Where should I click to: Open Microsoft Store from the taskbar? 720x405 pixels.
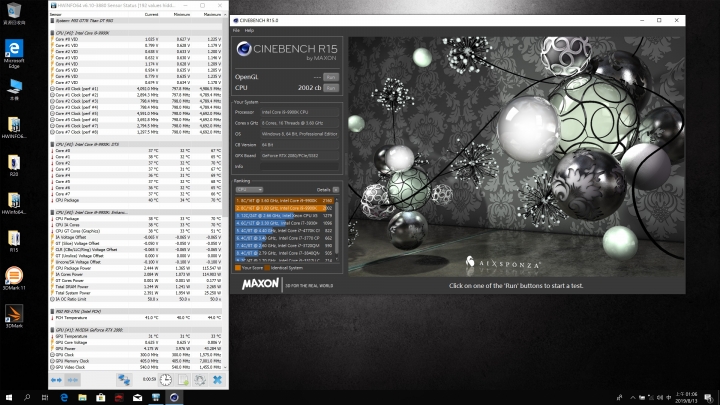(101, 398)
